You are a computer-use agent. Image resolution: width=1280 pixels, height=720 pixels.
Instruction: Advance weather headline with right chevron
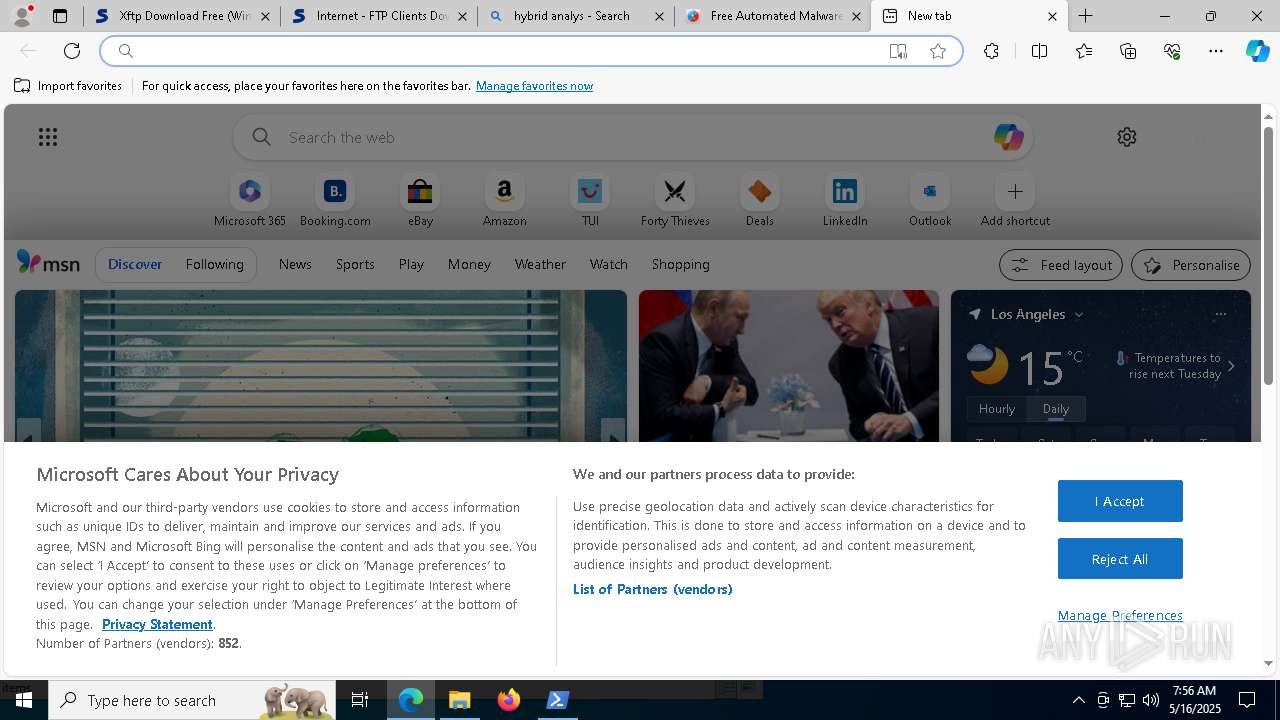click(1231, 366)
